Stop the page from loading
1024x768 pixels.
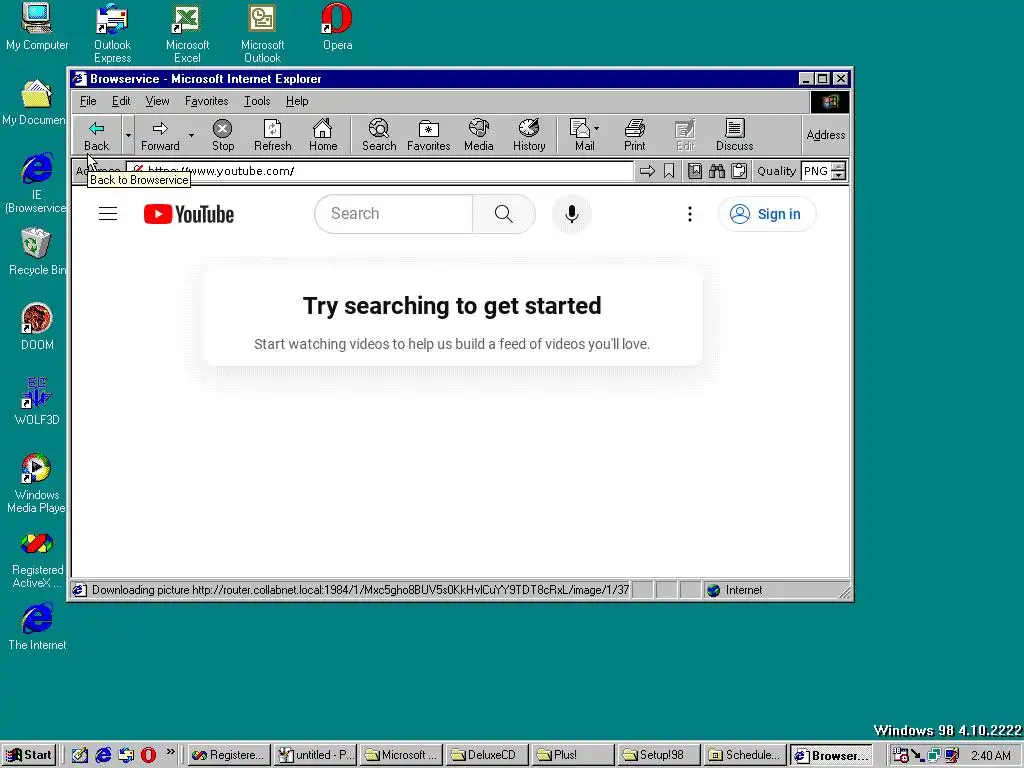[223, 135]
